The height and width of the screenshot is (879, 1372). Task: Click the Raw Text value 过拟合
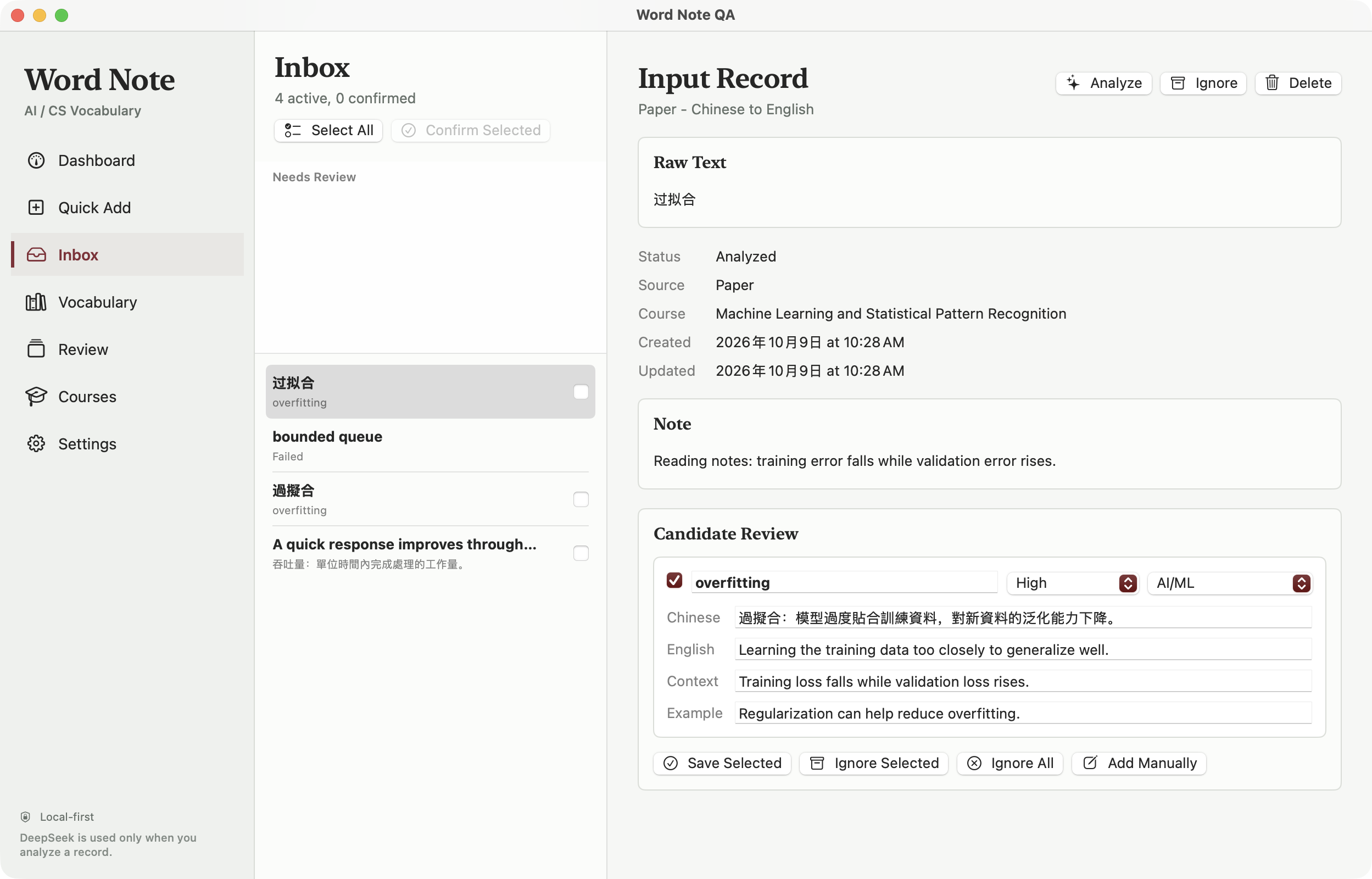pos(674,200)
